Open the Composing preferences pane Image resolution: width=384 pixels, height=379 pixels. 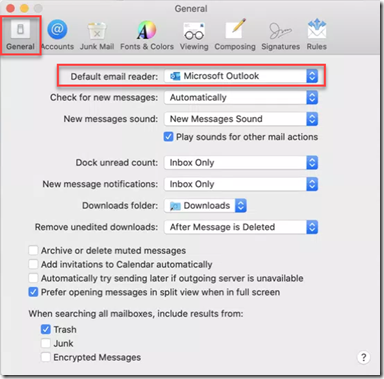click(x=235, y=35)
